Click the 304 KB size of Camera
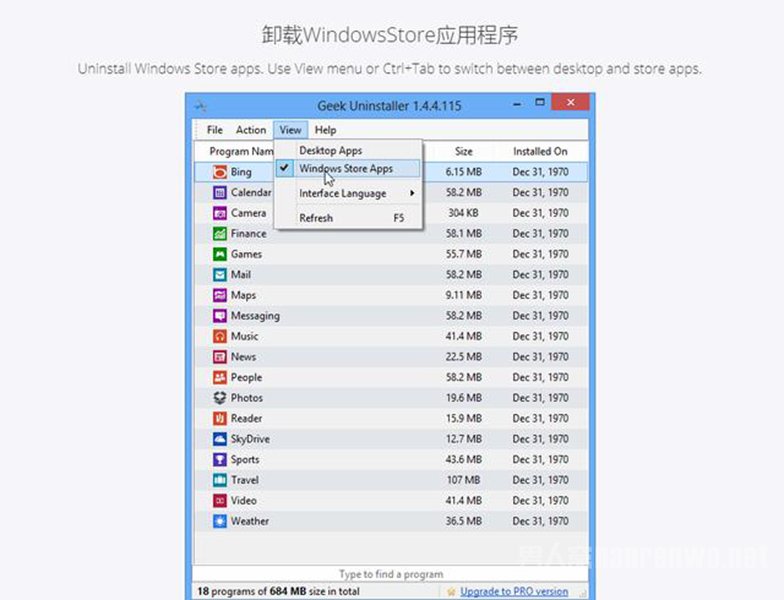This screenshot has width=784, height=600. (463, 213)
